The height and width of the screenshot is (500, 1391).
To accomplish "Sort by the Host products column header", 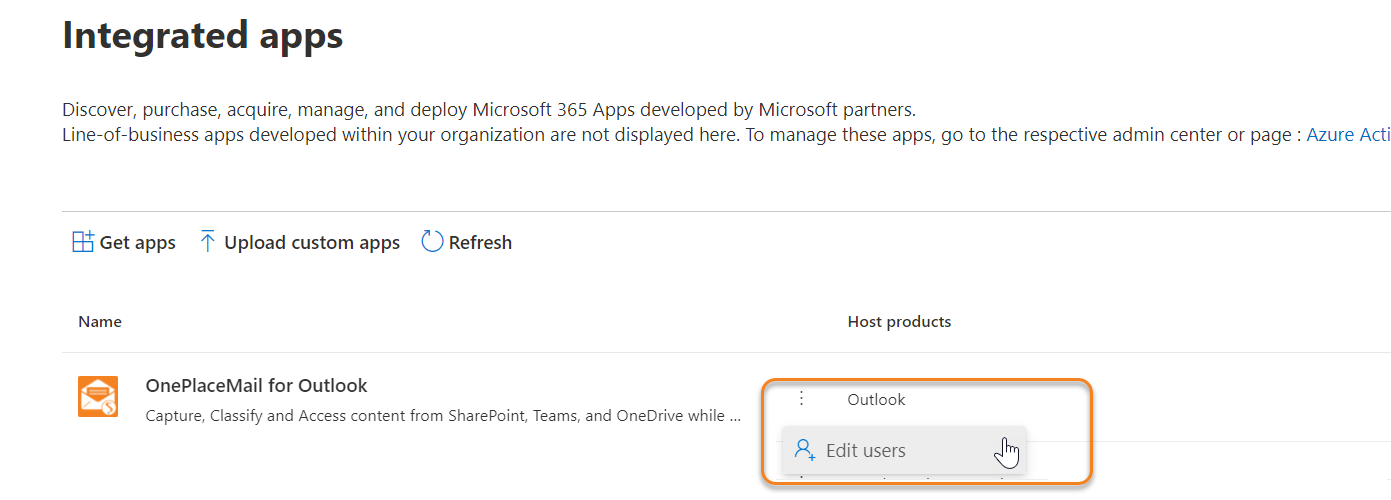I will (899, 322).
